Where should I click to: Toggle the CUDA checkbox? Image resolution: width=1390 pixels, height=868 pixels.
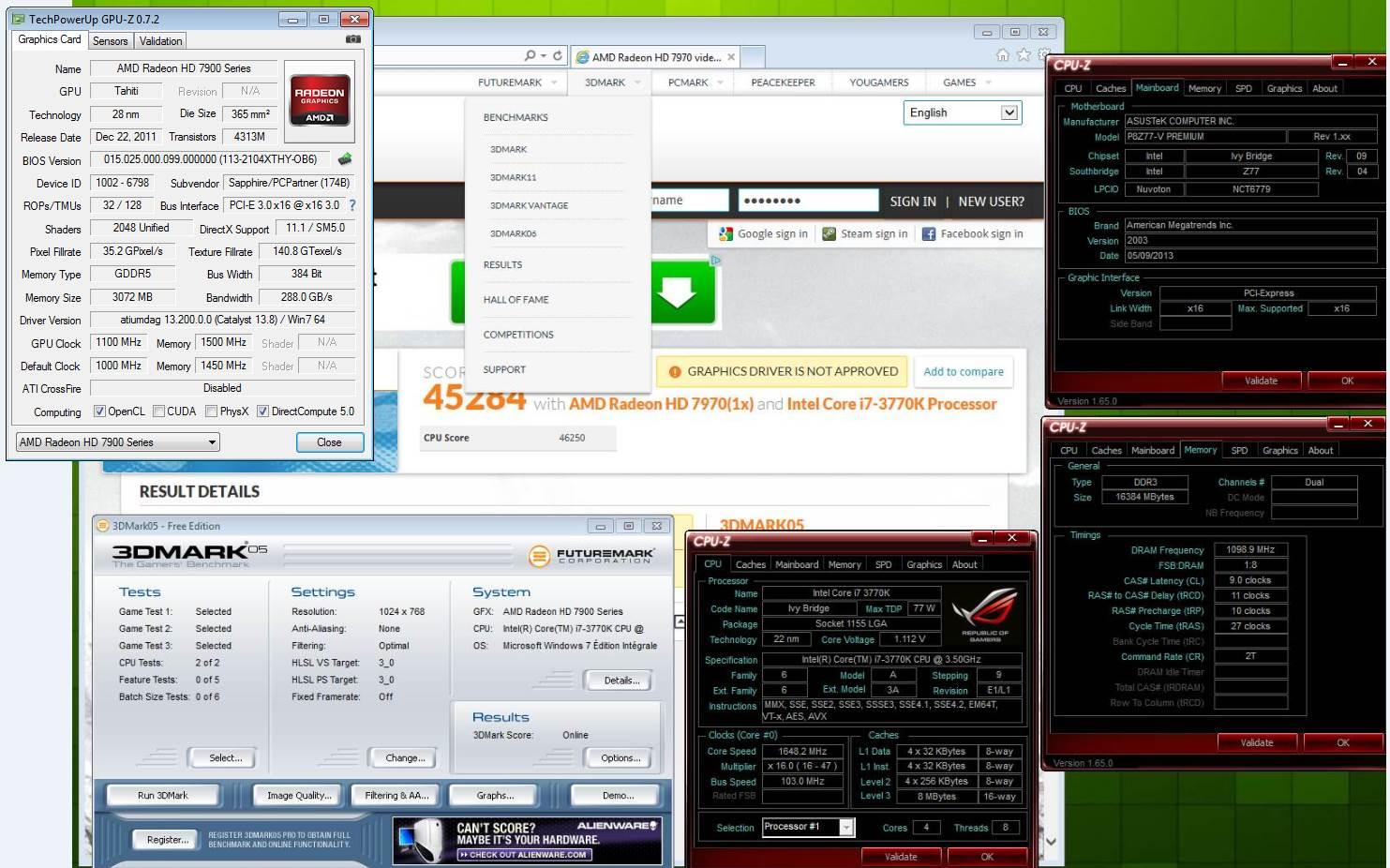tap(158, 412)
